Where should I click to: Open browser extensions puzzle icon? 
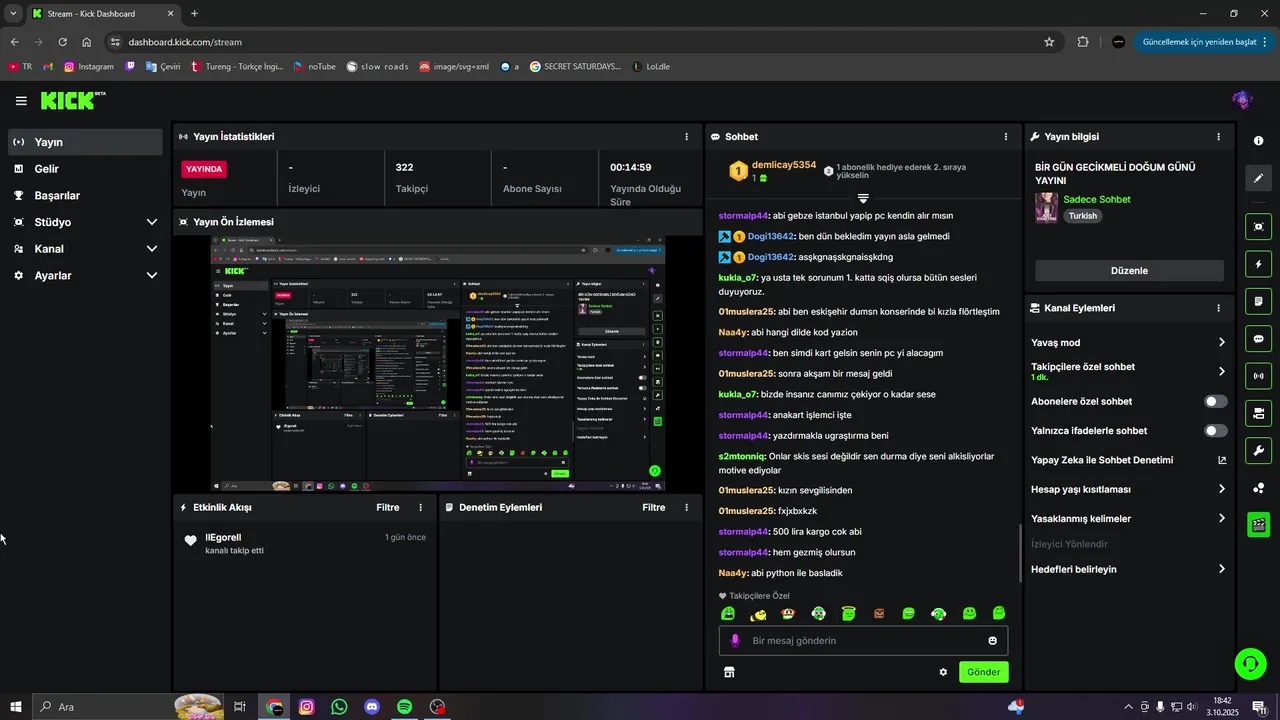[1083, 42]
